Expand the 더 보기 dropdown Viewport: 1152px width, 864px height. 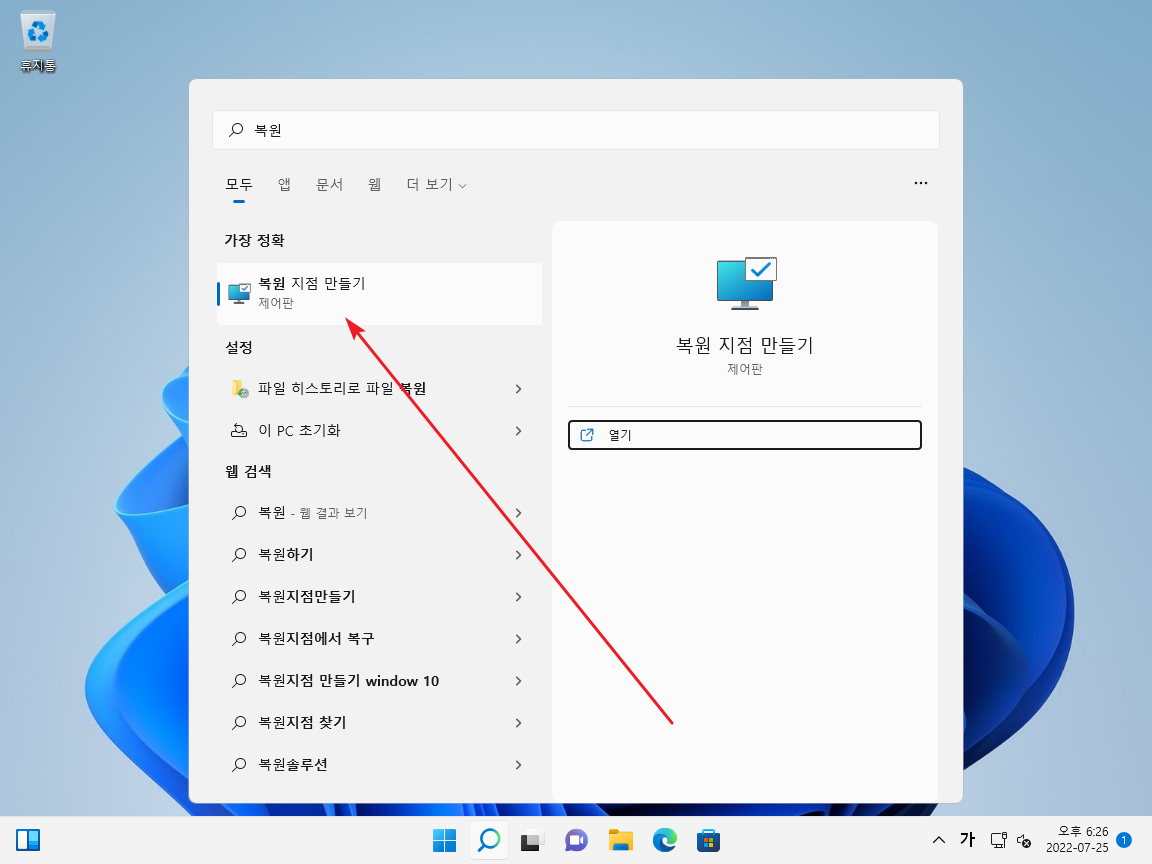pyautogui.click(x=436, y=184)
